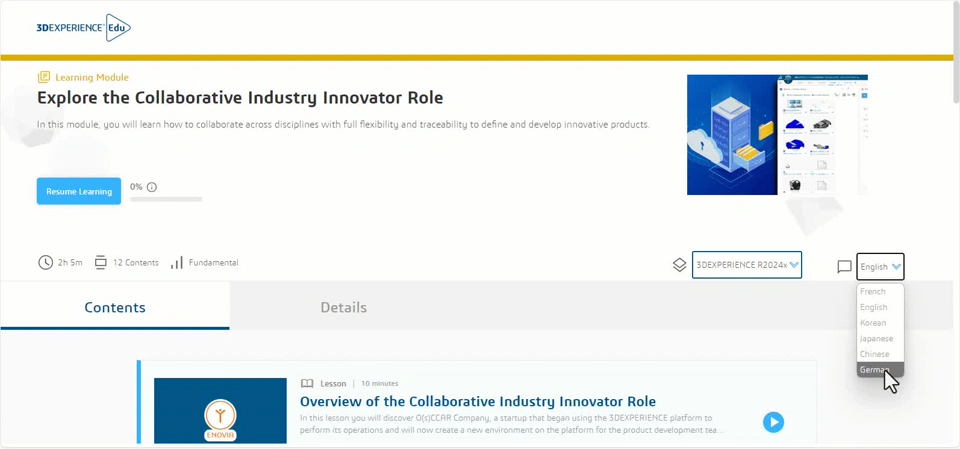The image size is (960, 449).
Task: Click the course progress bar
Action: 166,199
